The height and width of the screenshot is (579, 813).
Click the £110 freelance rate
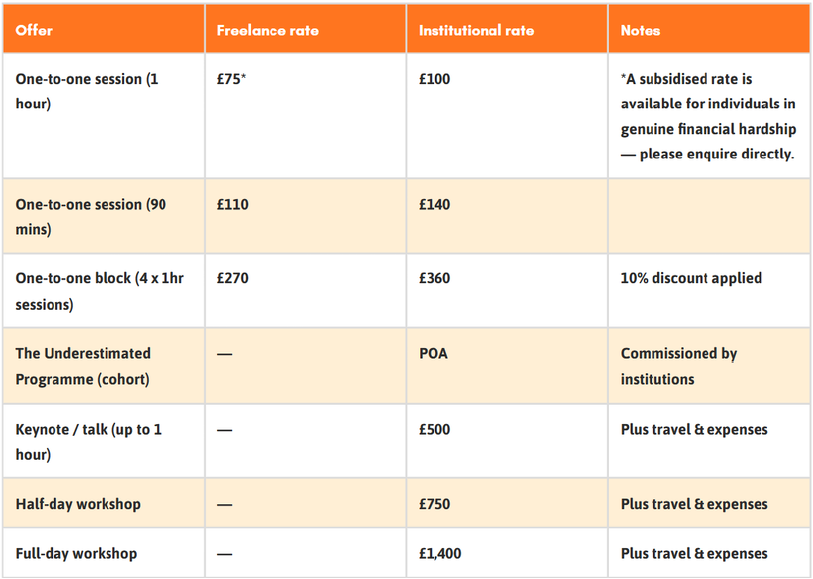(233, 204)
